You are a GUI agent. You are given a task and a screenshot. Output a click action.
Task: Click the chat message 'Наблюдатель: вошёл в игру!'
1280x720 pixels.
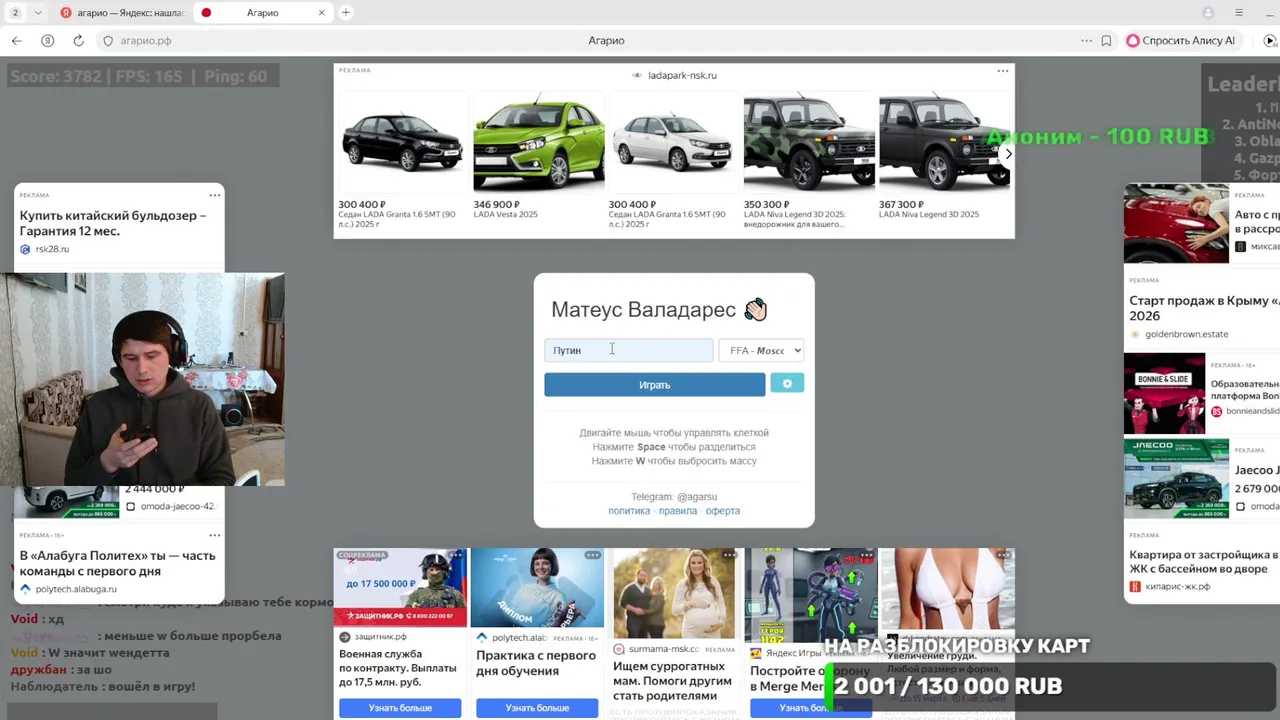103,687
